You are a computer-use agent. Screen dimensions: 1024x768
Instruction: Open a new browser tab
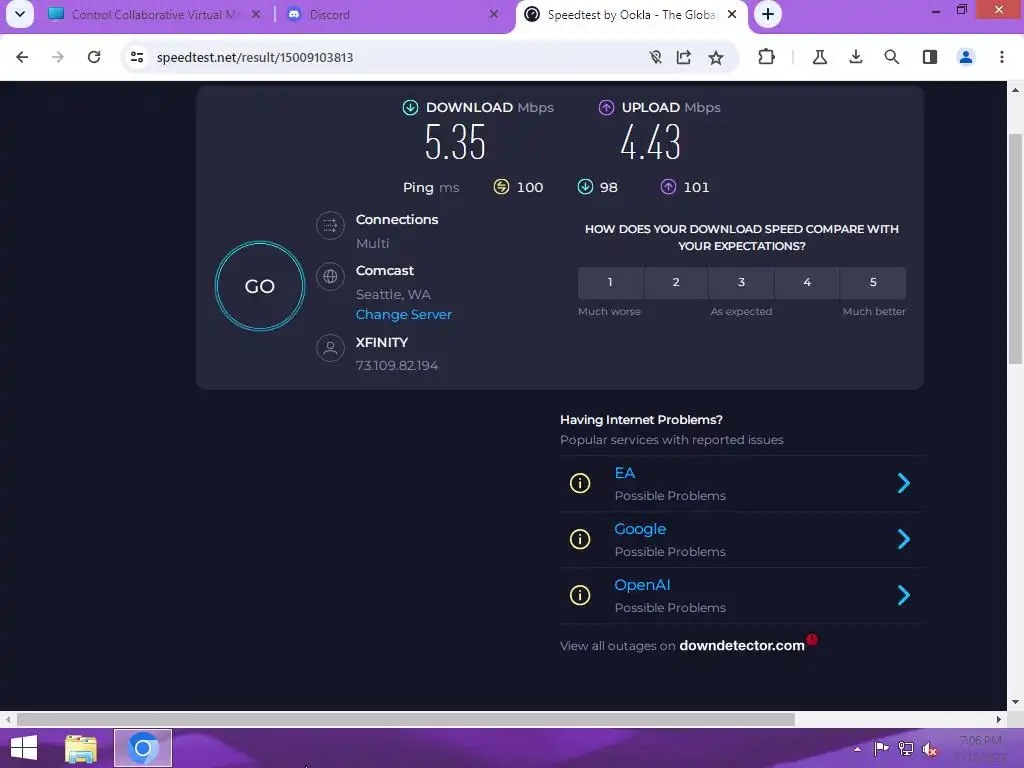[x=768, y=14]
